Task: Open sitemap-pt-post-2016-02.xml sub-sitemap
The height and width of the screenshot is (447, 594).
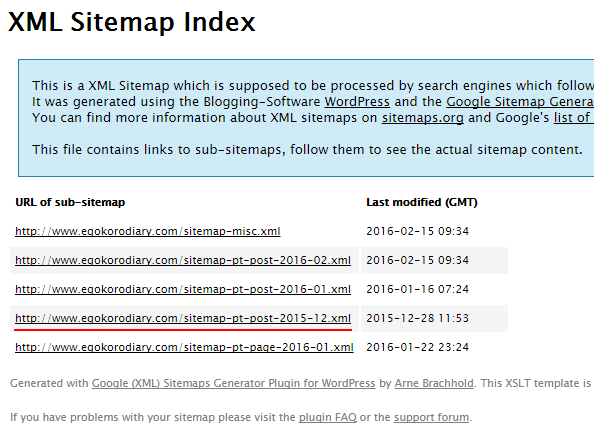Action: (x=183, y=260)
